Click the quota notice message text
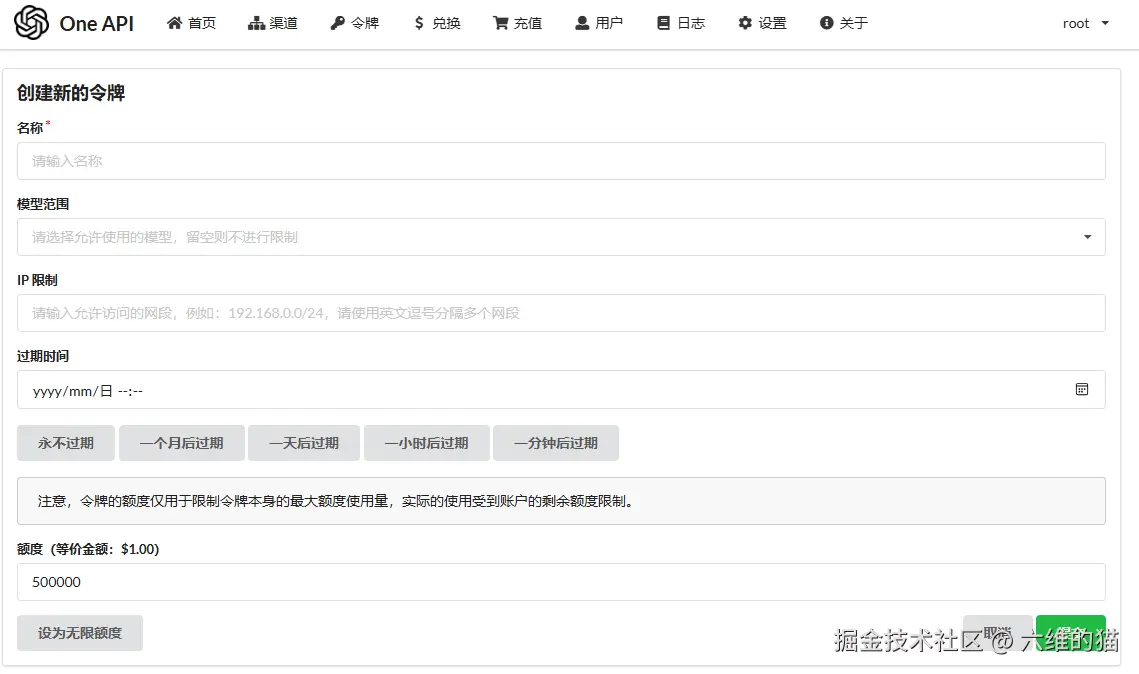This screenshot has height=674, width=1139. (338, 501)
